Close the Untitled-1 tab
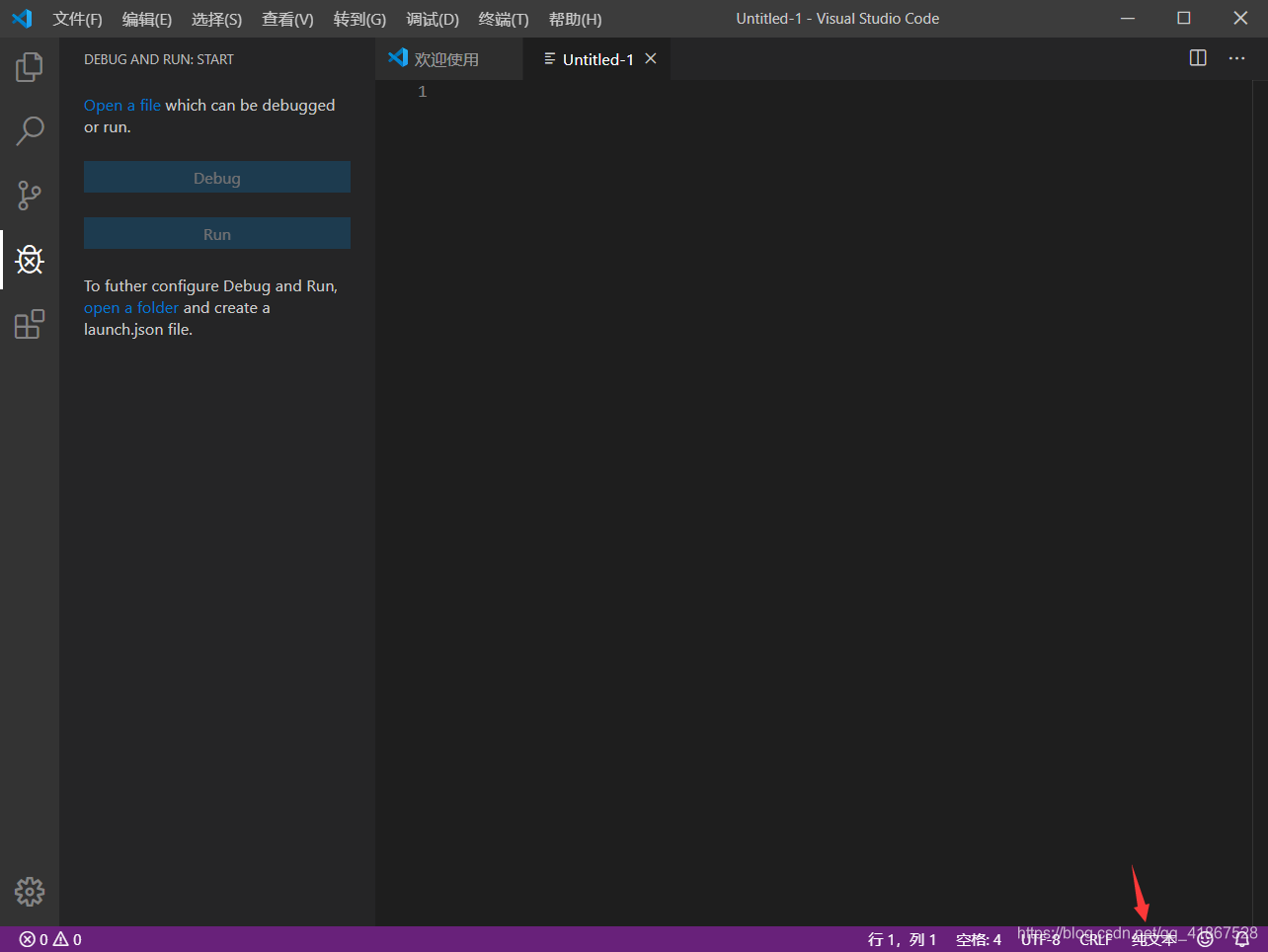The height and width of the screenshot is (952, 1268). click(651, 59)
